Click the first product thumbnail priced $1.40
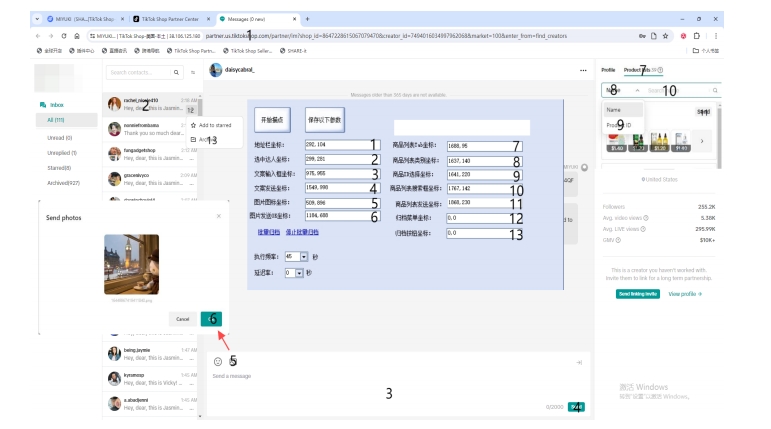Viewport: 771px width, 429px height. tap(617, 143)
